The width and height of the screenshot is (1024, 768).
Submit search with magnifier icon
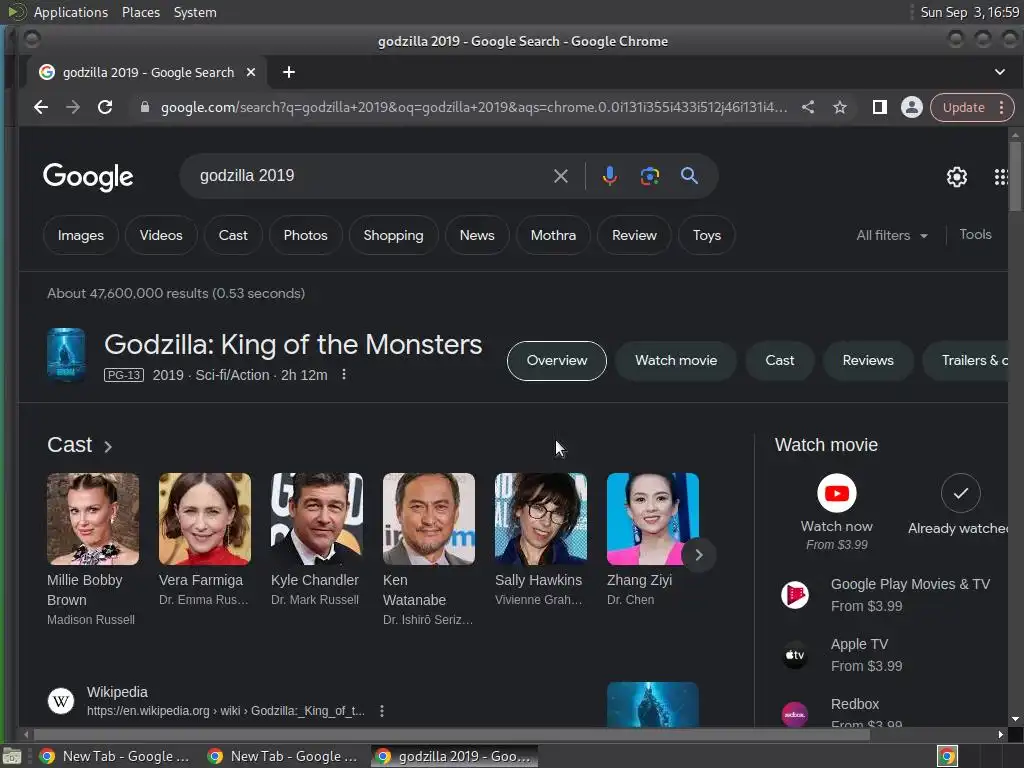(x=689, y=176)
